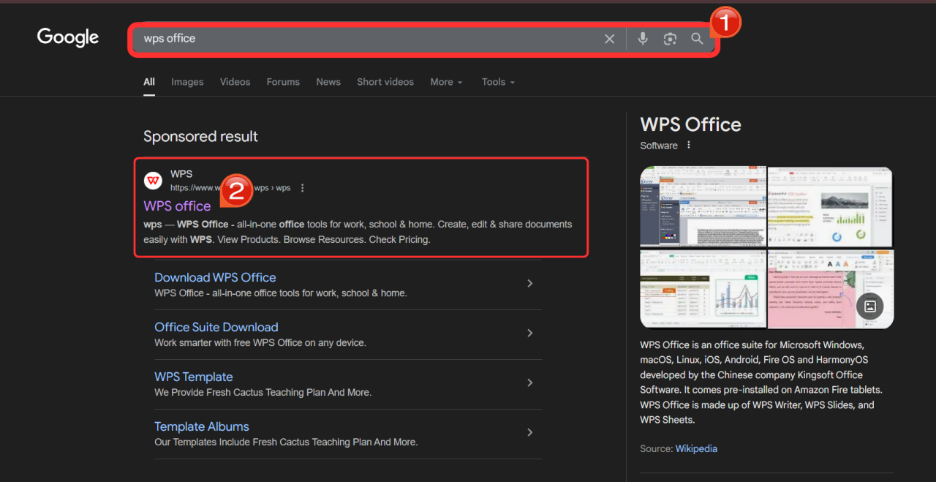Clear the search box with the X icon
The image size is (936, 482).
[x=609, y=39]
